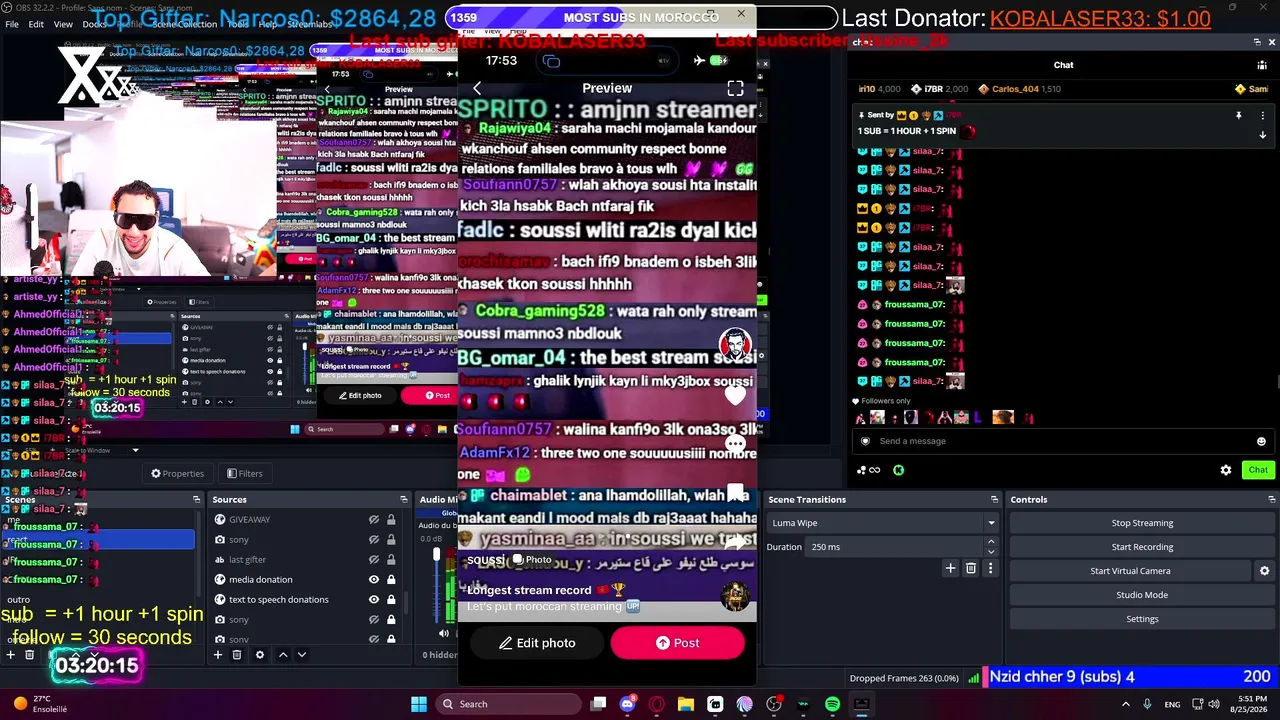Screen dimensions: 1280x720
Task: Open the emoji picker in chat
Action: (x=1261, y=441)
